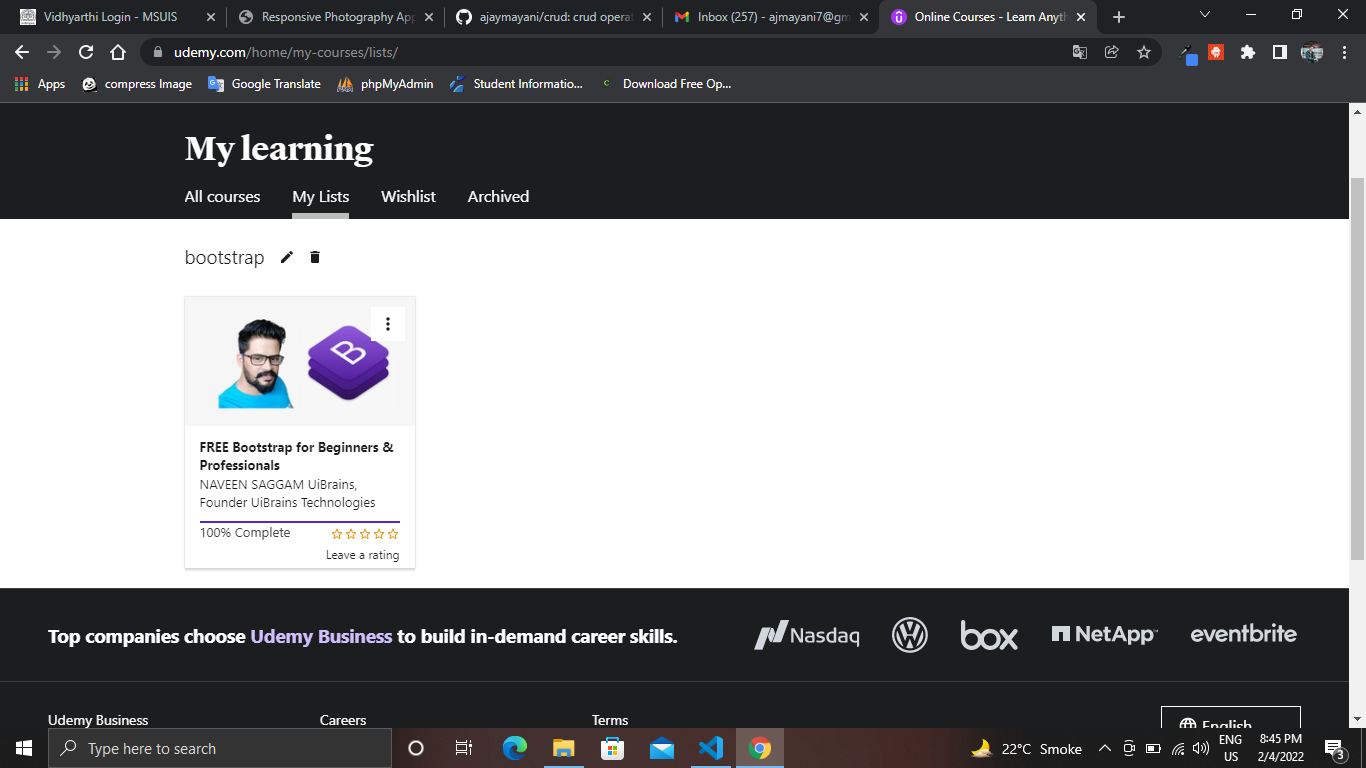Bookmark this page with the star icon

tap(1143, 53)
